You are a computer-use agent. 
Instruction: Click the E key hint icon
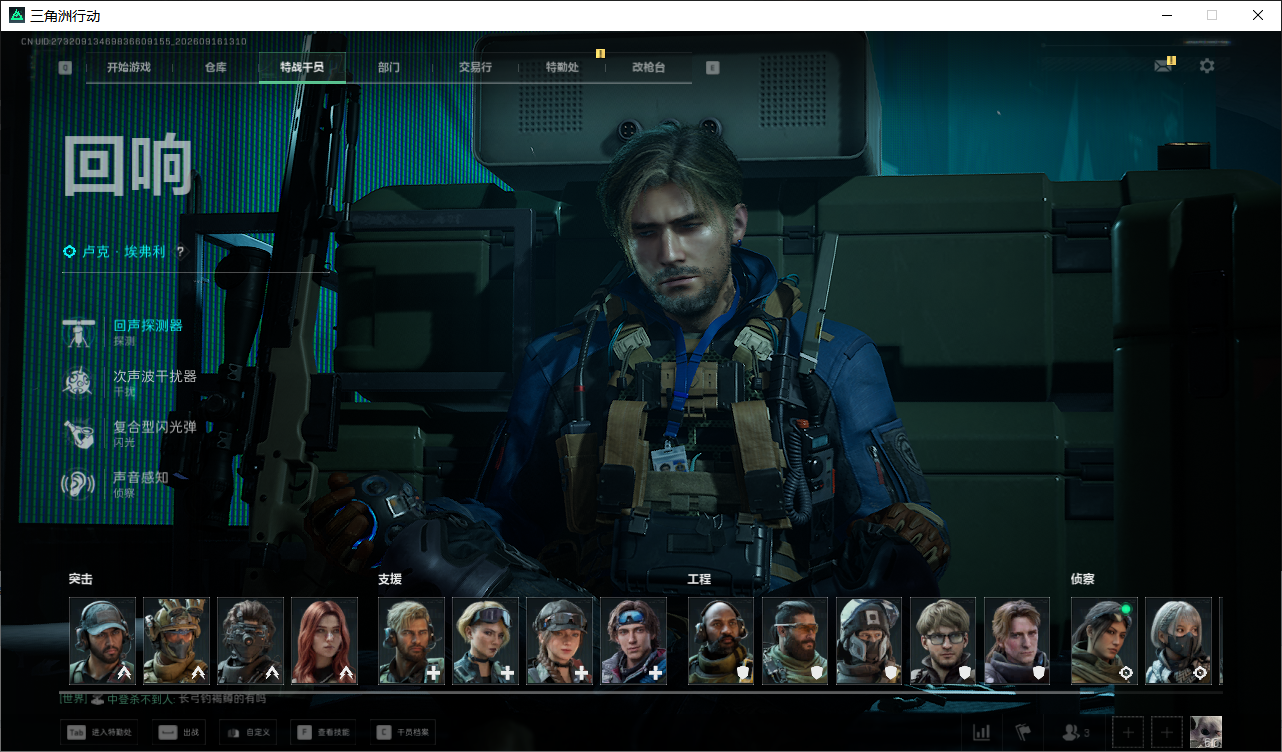point(712,68)
